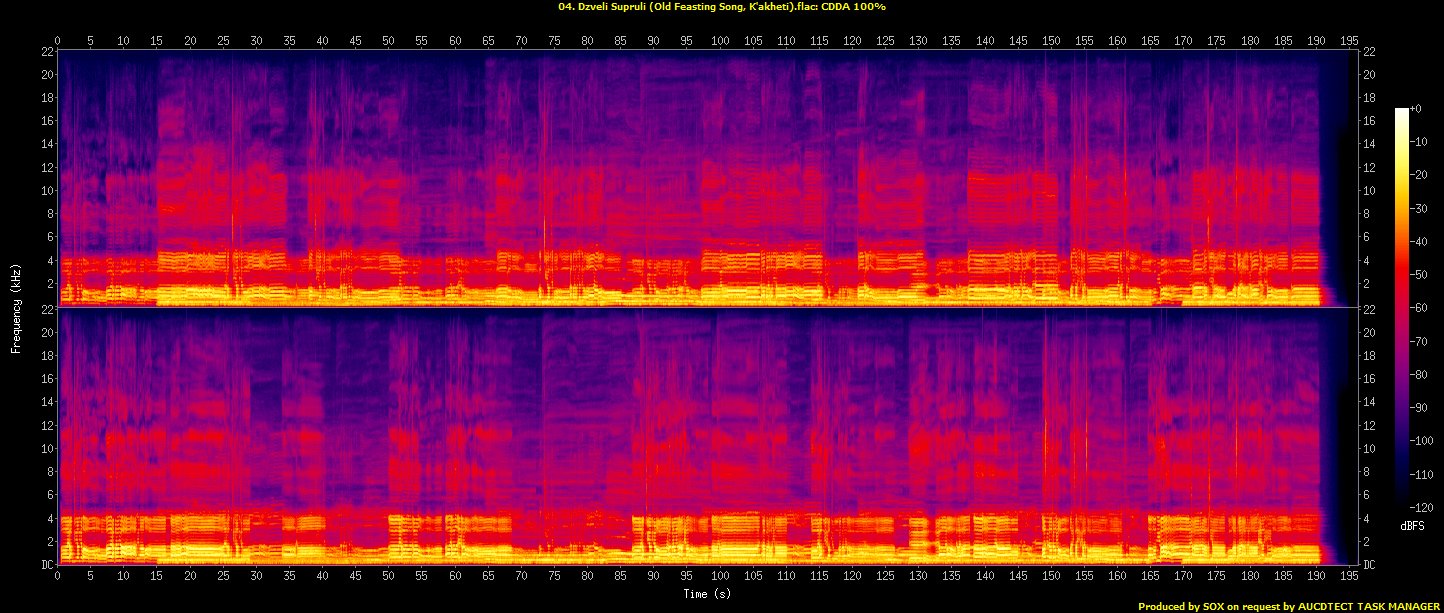Click the '0' tick on the top time axis

coord(57,40)
